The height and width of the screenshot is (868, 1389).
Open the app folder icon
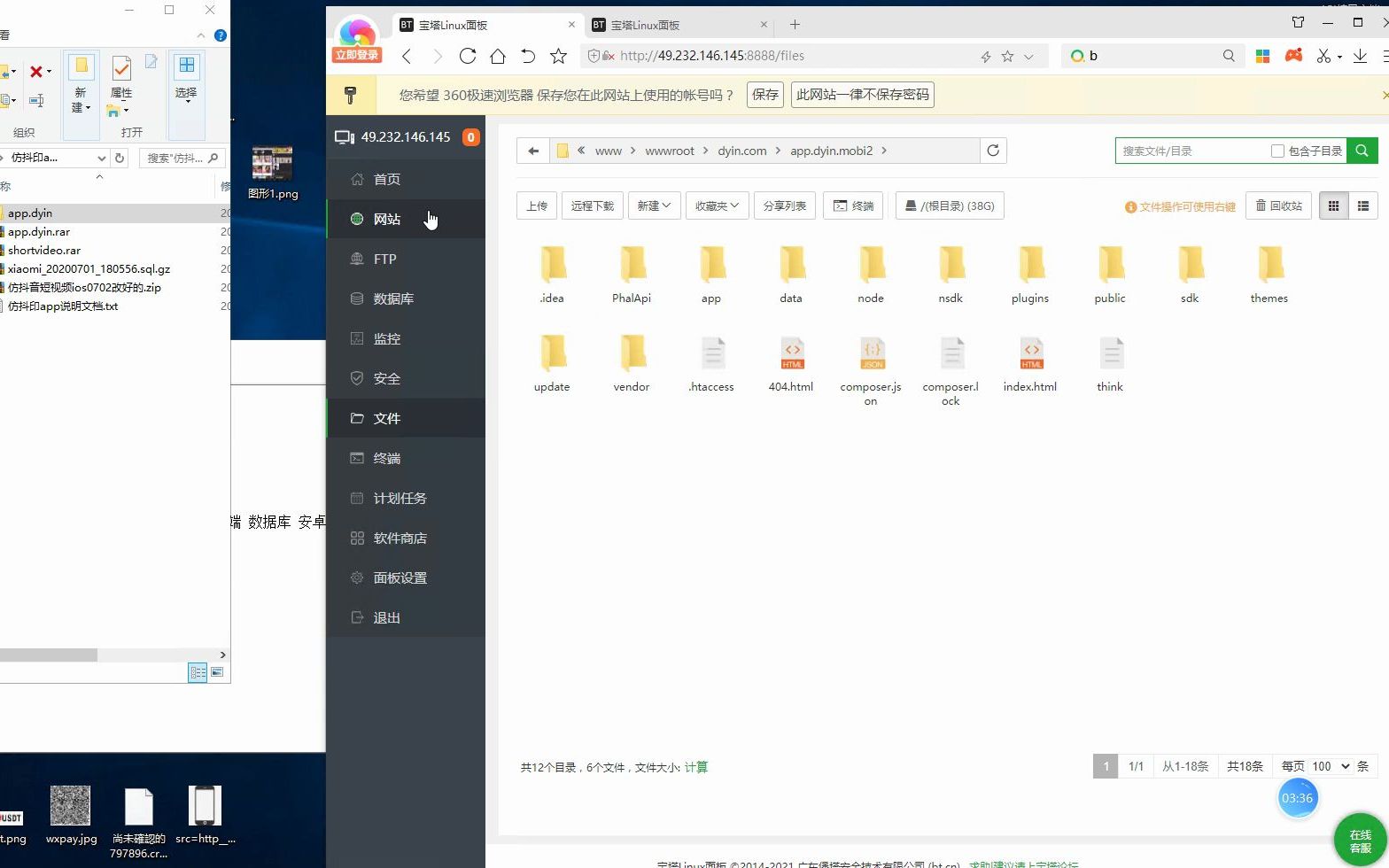pos(711,264)
